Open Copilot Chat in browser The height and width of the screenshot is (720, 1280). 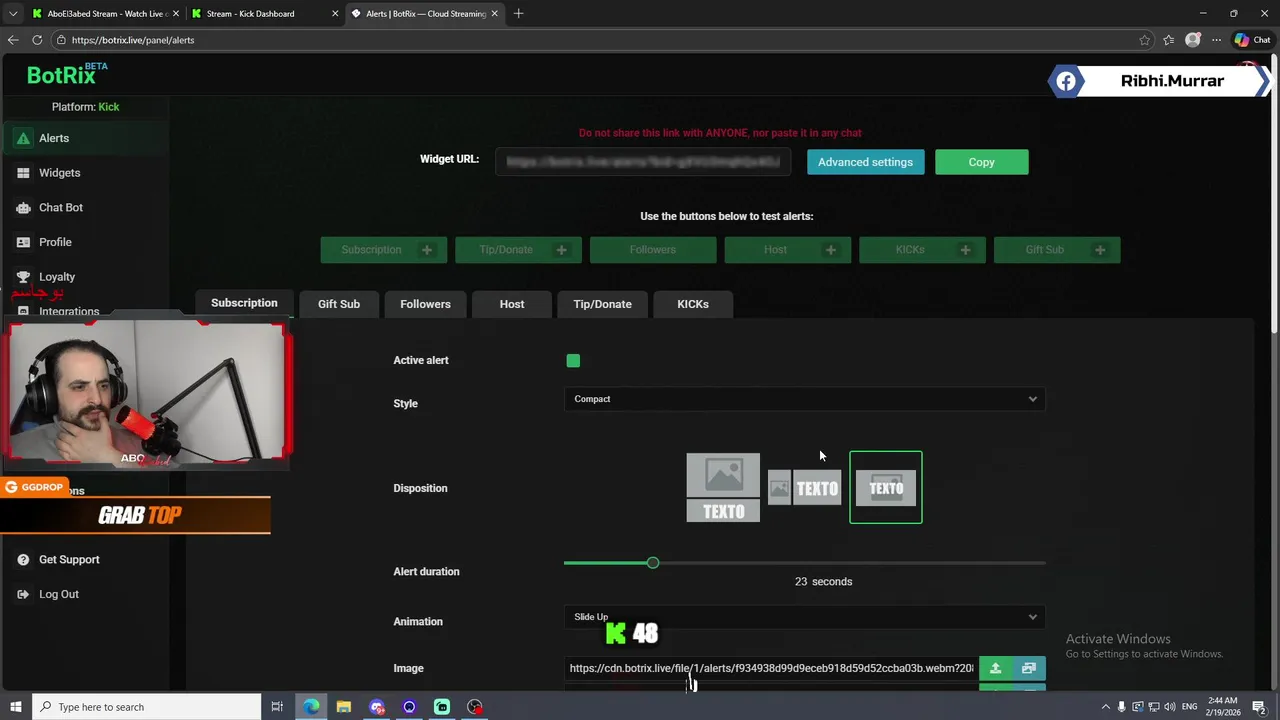tap(1253, 40)
